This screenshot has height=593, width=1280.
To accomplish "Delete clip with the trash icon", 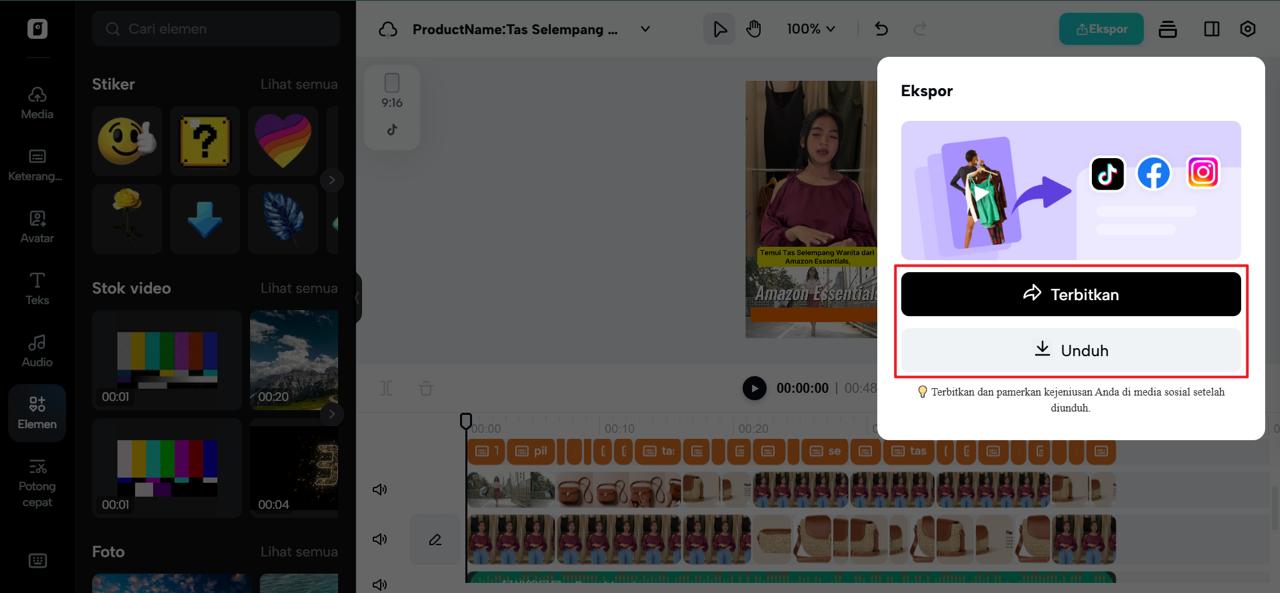I will point(425,388).
